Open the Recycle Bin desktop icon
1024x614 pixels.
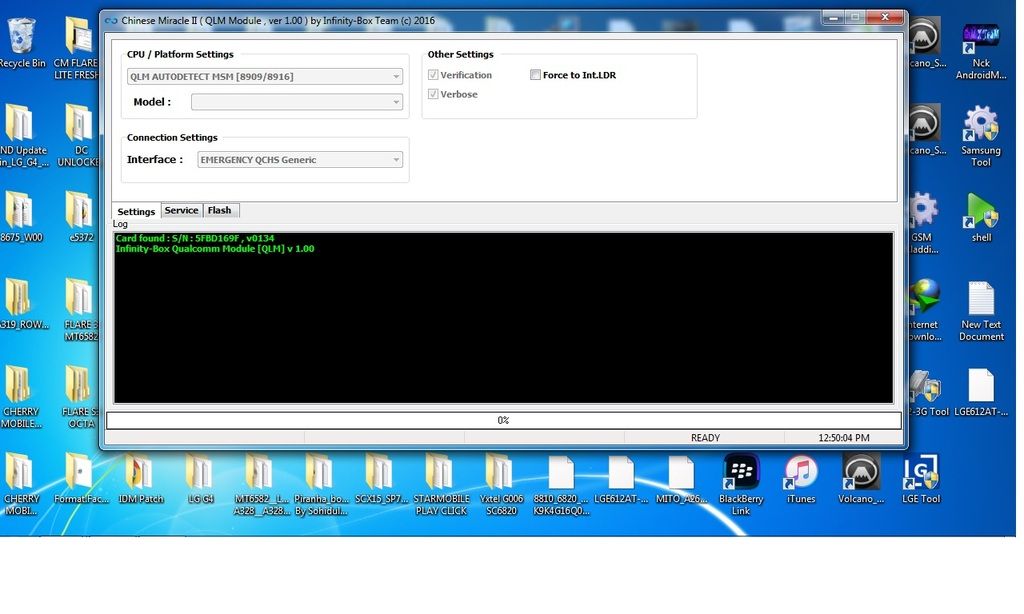(22, 42)
